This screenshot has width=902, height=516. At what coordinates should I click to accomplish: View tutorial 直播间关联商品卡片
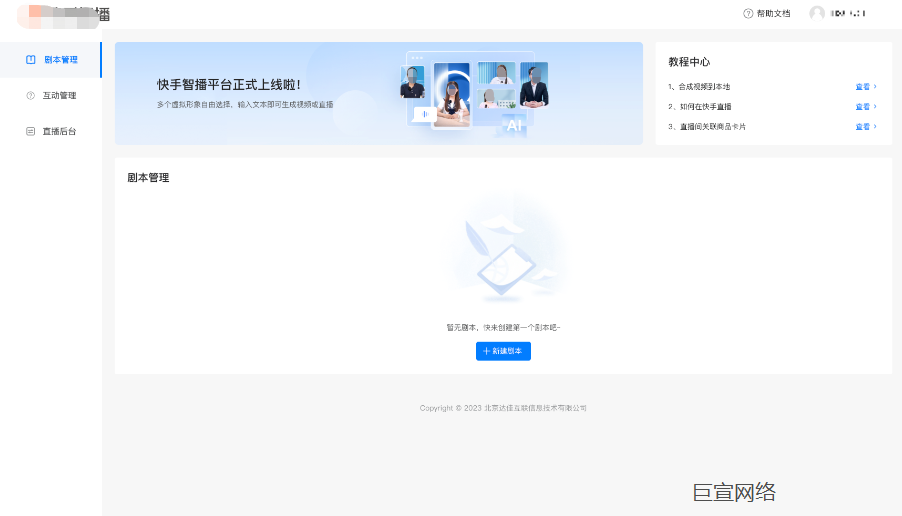pos(866,127)
